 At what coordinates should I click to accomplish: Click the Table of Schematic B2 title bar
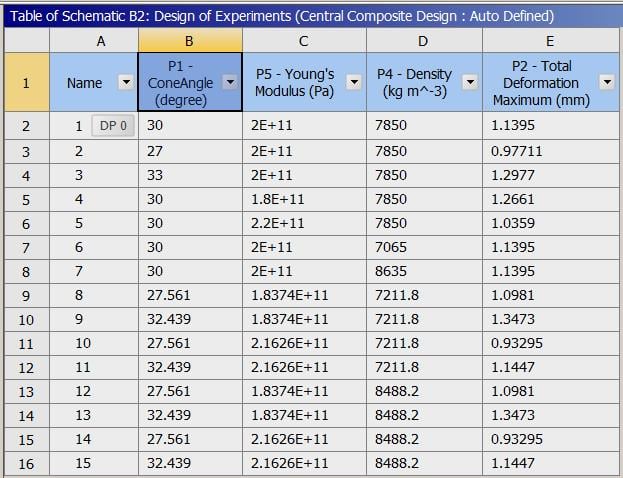[313, 16]
